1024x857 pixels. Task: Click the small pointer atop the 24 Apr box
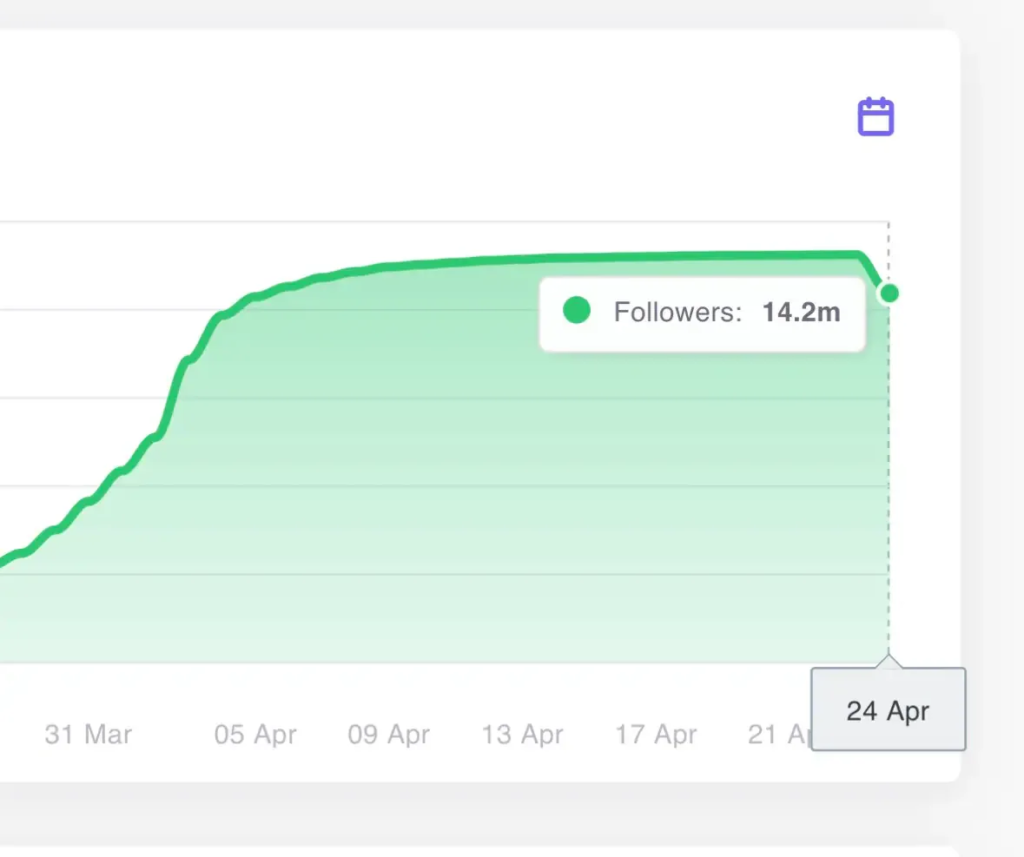[888, 660]
